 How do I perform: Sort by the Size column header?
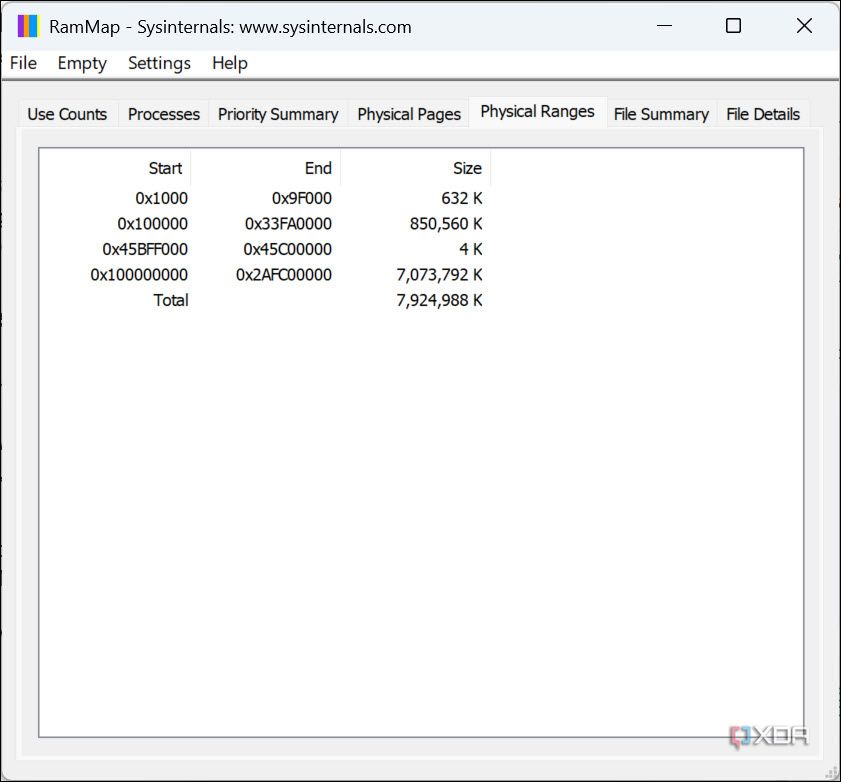(x=466, y=168)
